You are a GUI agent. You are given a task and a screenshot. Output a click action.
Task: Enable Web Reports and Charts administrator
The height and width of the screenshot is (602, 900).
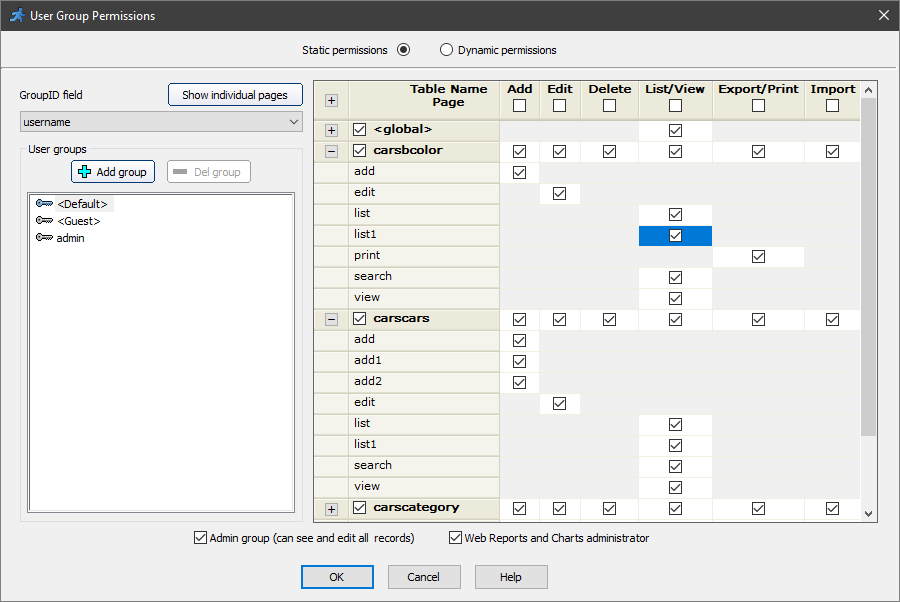click(x=455, y=538)
